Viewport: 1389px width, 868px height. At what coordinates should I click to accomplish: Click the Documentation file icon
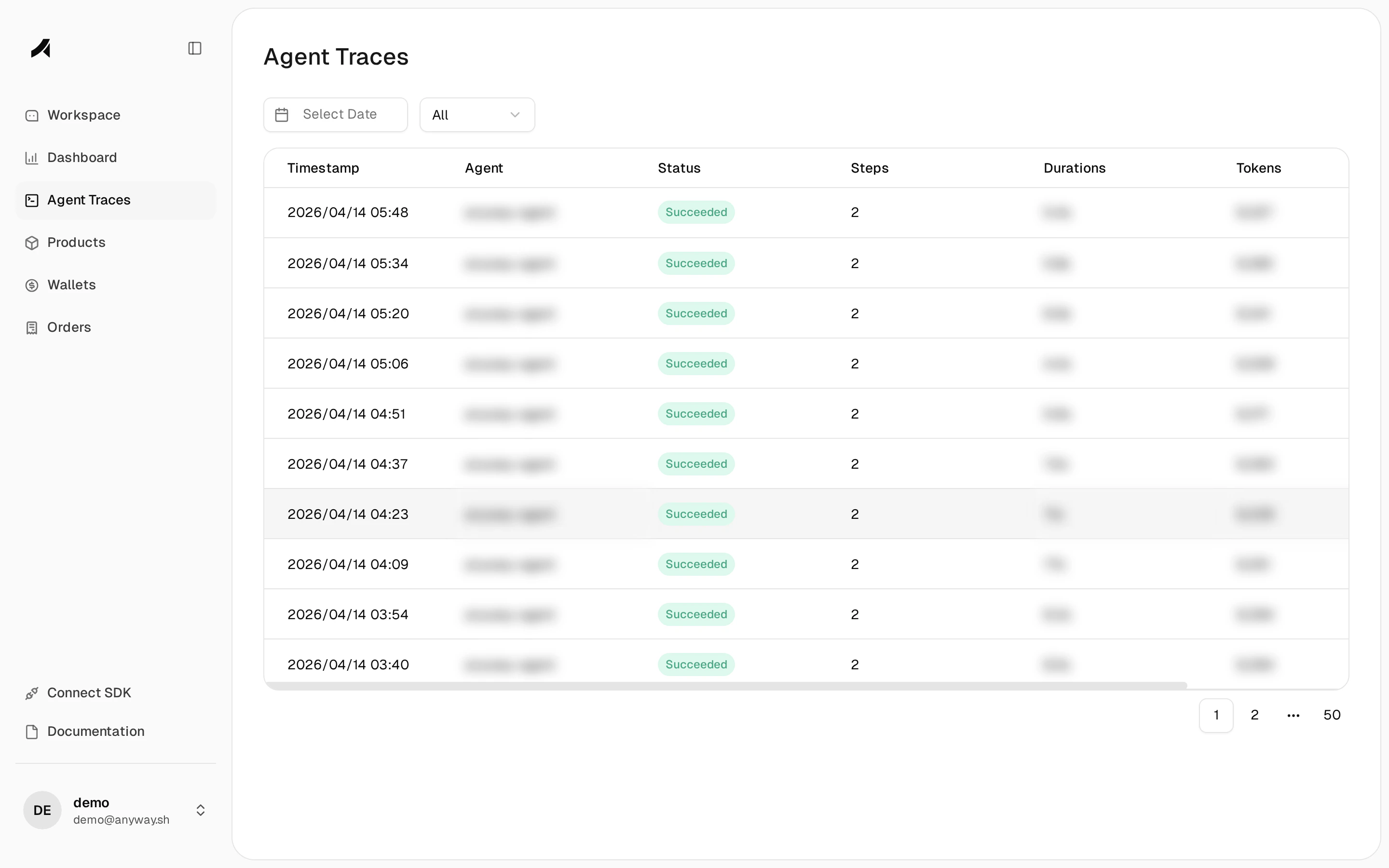32,732
